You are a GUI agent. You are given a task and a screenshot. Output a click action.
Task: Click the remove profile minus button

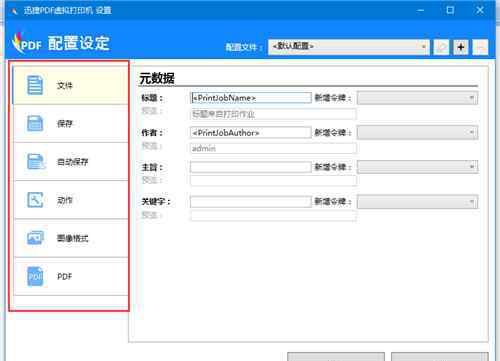480,47
